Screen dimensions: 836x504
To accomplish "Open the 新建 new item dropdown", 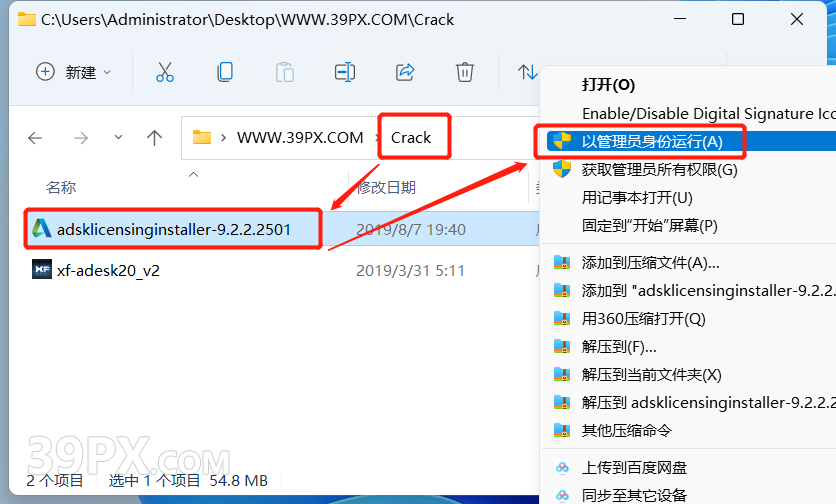I will point(74,72).
